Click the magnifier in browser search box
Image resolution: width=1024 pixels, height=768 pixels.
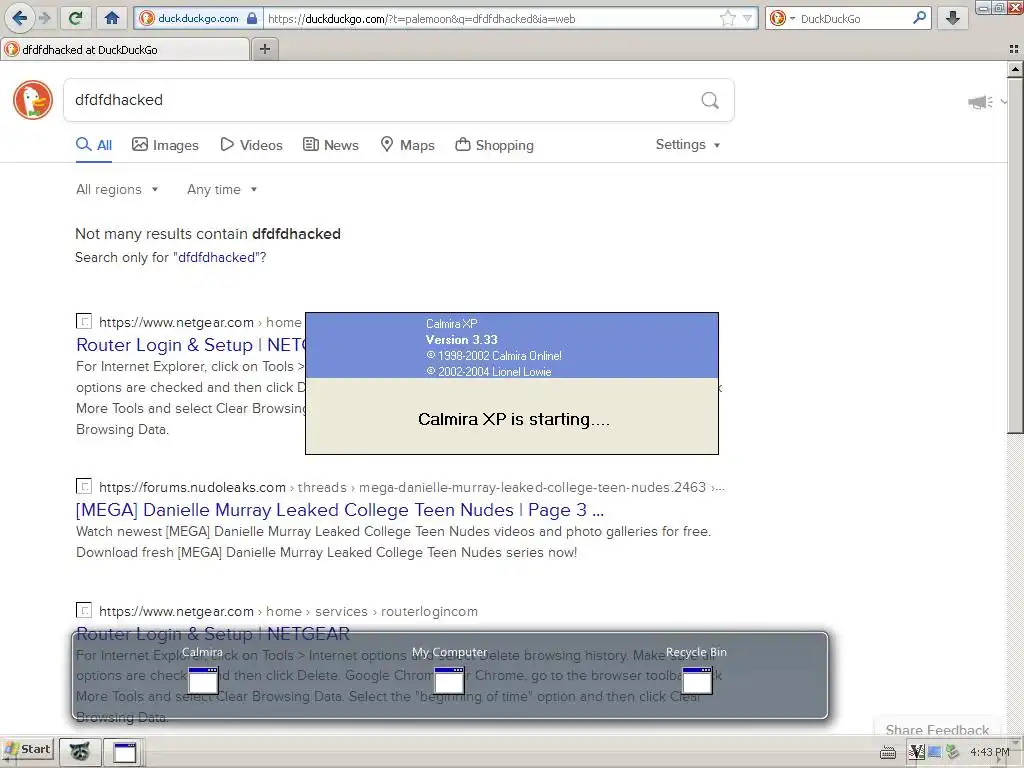(x=919, y=18)
